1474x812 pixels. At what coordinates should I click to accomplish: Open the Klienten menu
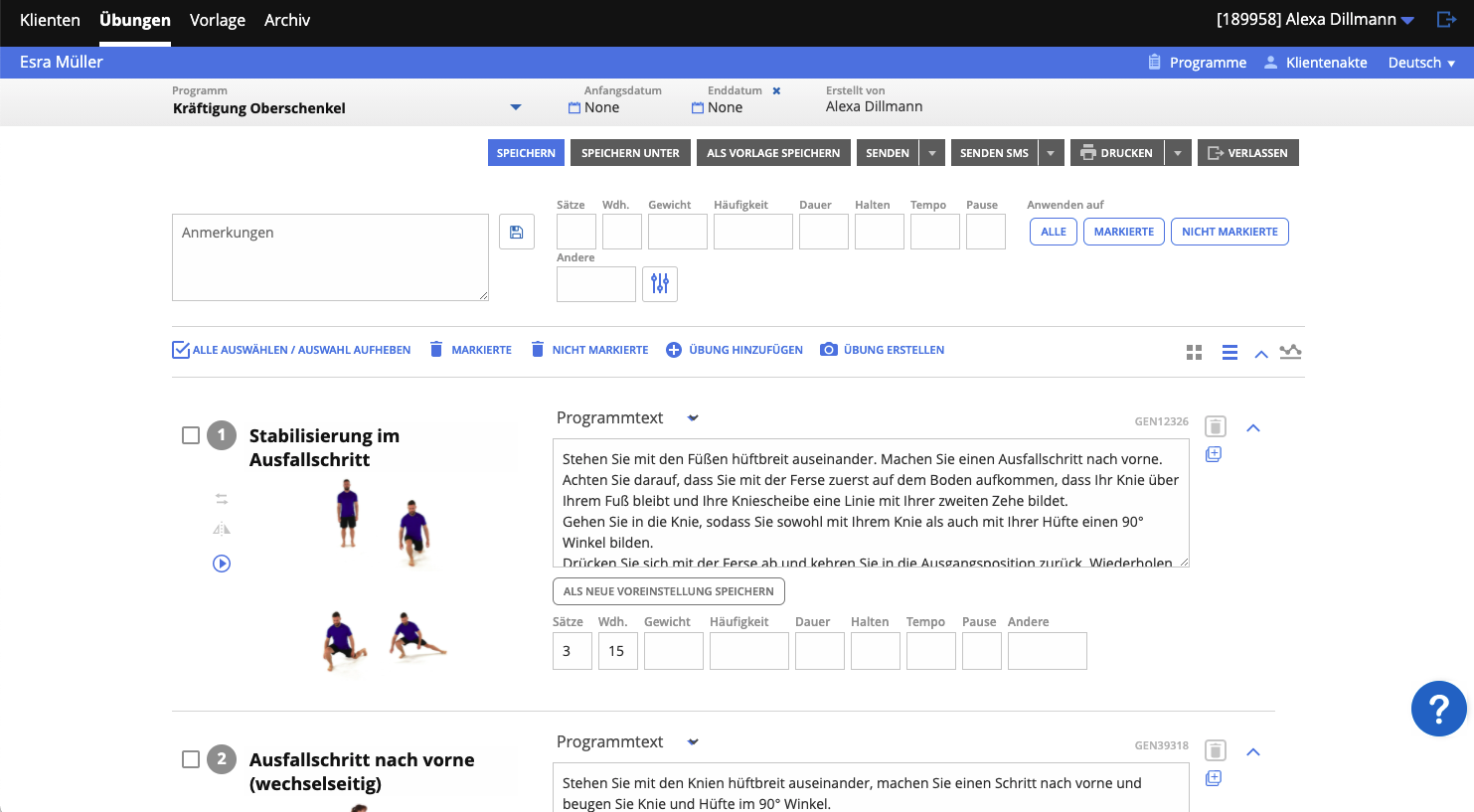click(x=50, y=20)
